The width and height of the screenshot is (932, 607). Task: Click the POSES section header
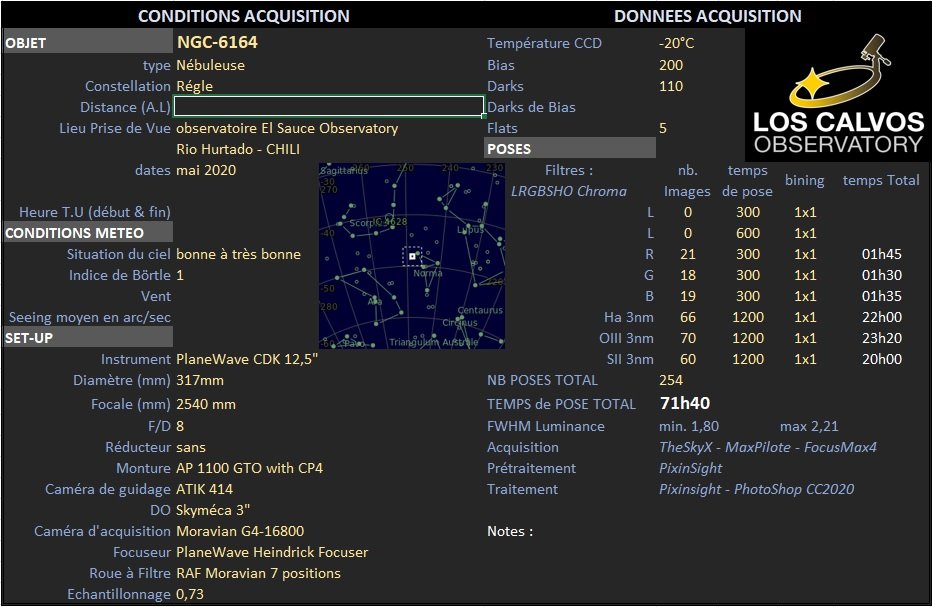pyautogui.click(x=570, y=149)
